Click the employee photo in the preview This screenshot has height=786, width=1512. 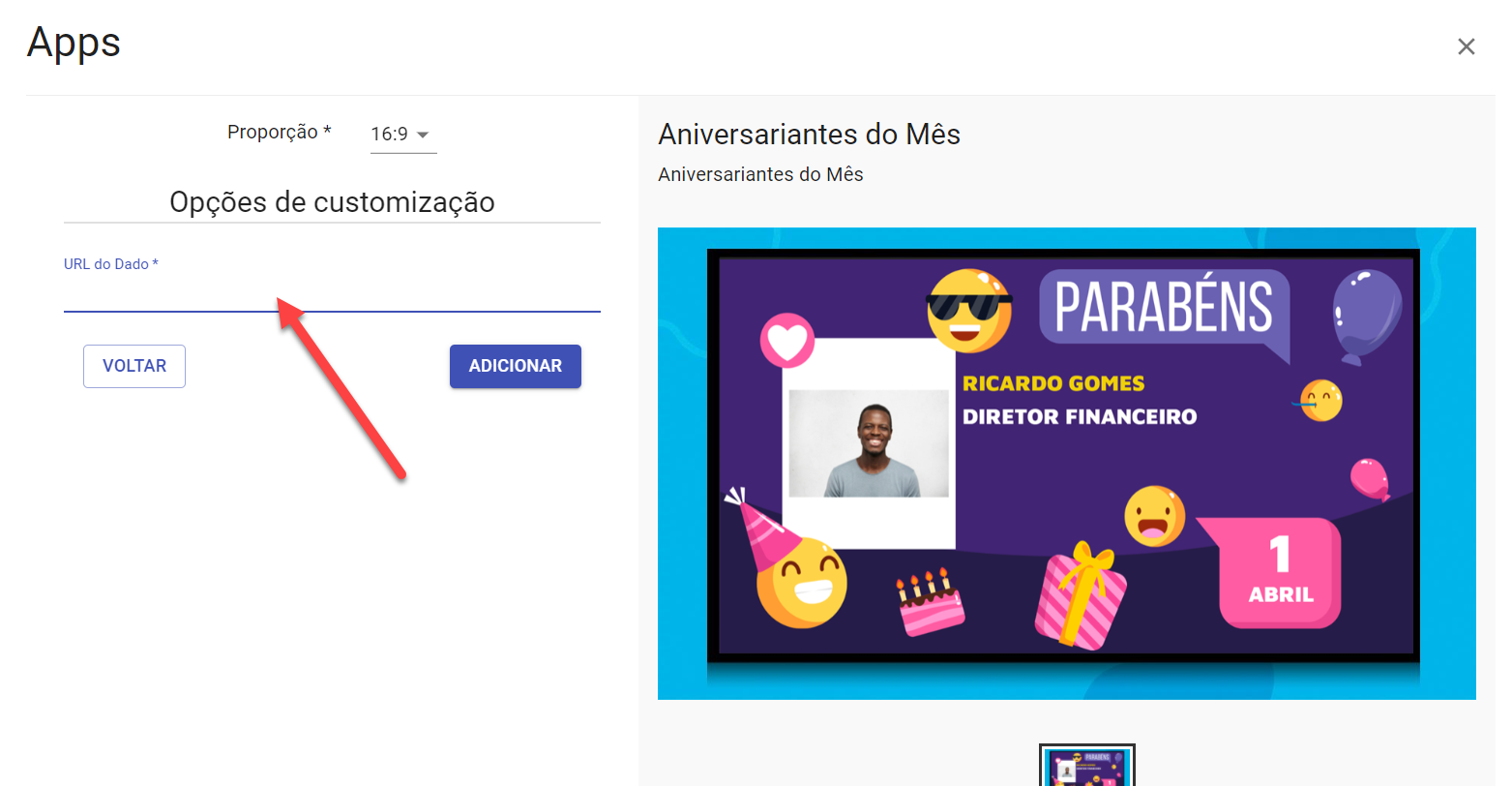tap(869, 443)
